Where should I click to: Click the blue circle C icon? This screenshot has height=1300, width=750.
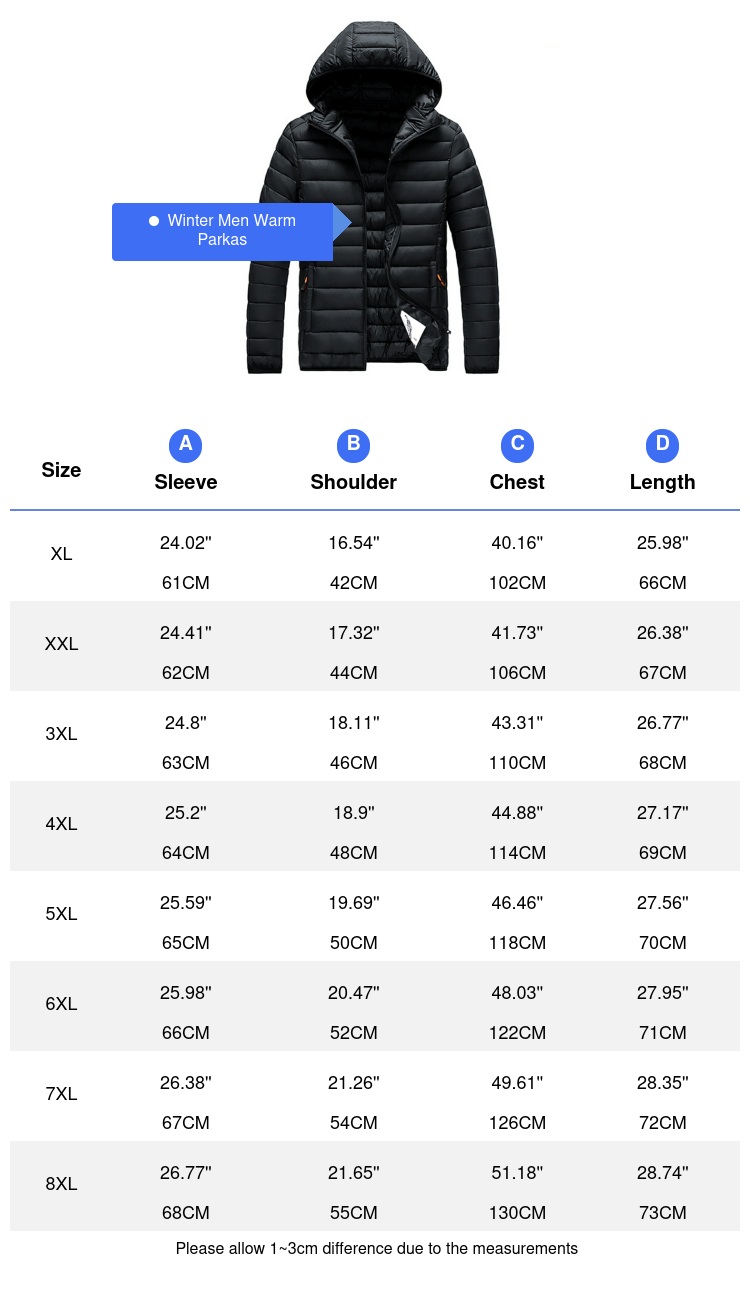point(517,444)
